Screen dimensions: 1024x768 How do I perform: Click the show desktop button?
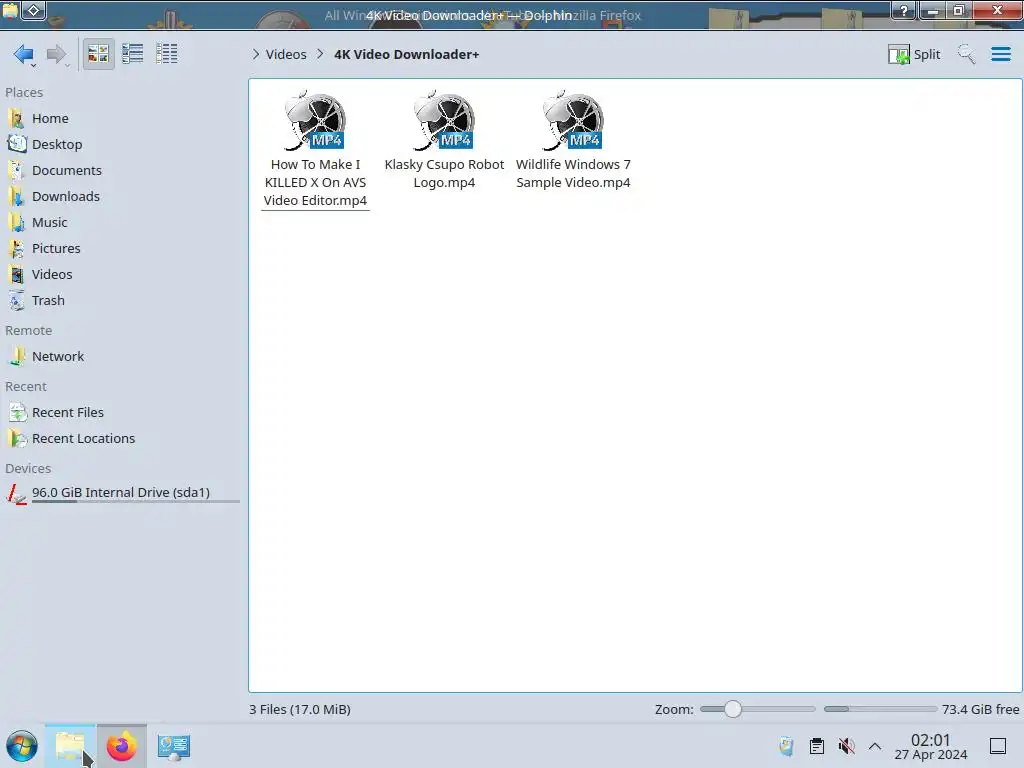click(998, 746)
